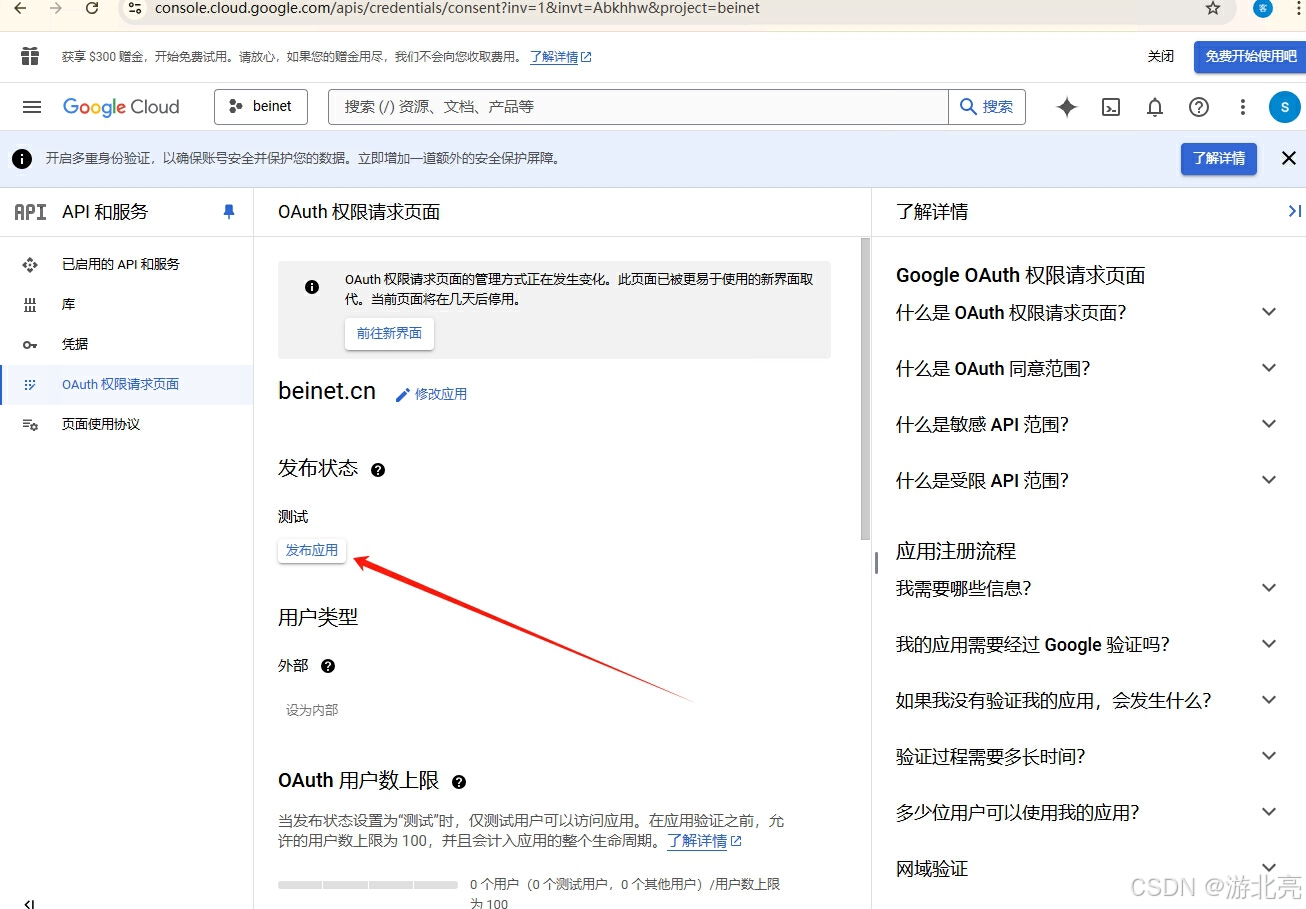This screenshot has width=1306, height=909.
Task: Open Gemini AI assistant sparkle icon
Action: pos(1067,107)
